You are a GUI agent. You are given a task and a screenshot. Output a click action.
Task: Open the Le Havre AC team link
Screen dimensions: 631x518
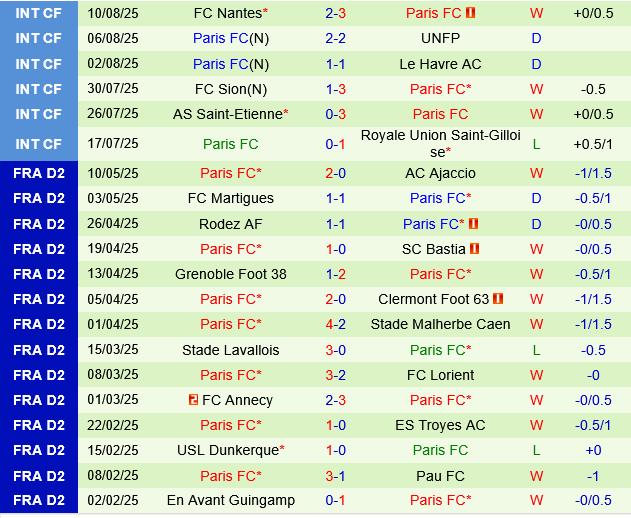click(440, 64)
